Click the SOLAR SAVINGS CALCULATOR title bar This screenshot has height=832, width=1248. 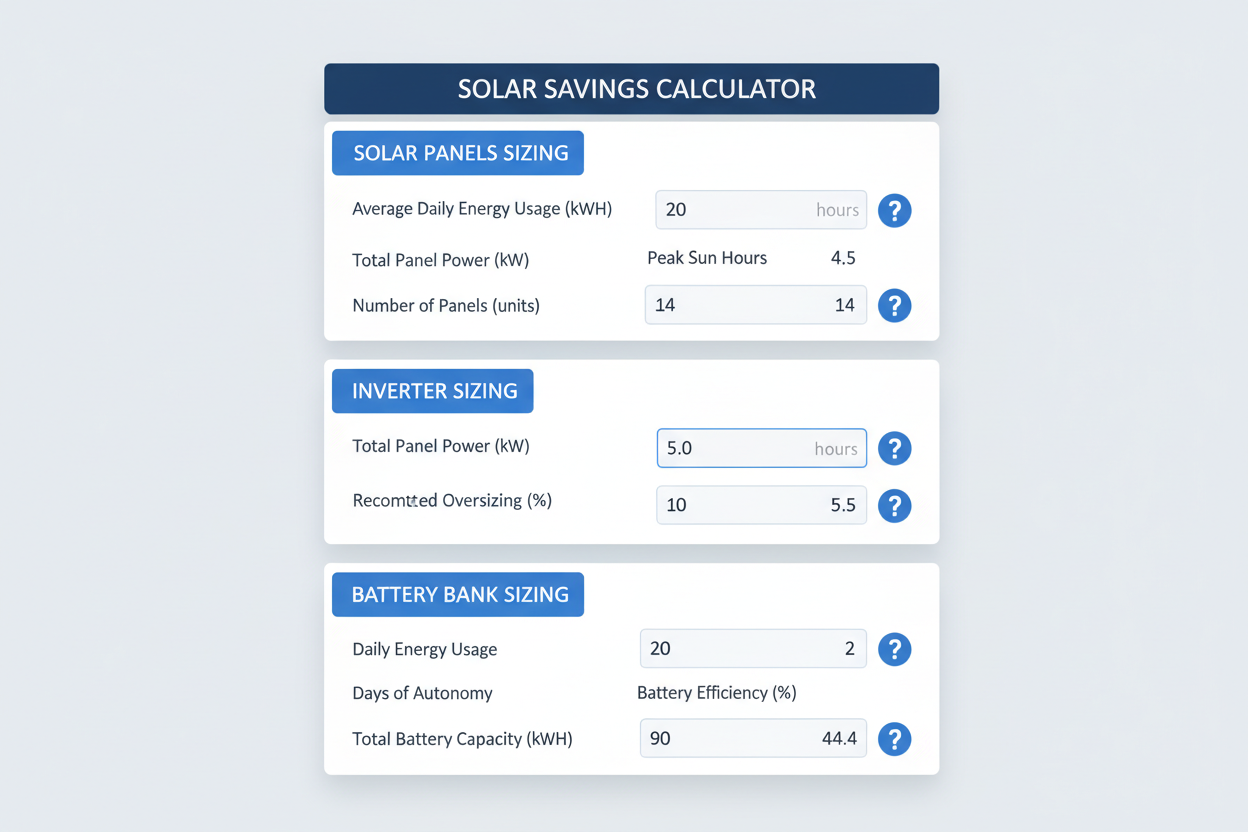(631, 88)
